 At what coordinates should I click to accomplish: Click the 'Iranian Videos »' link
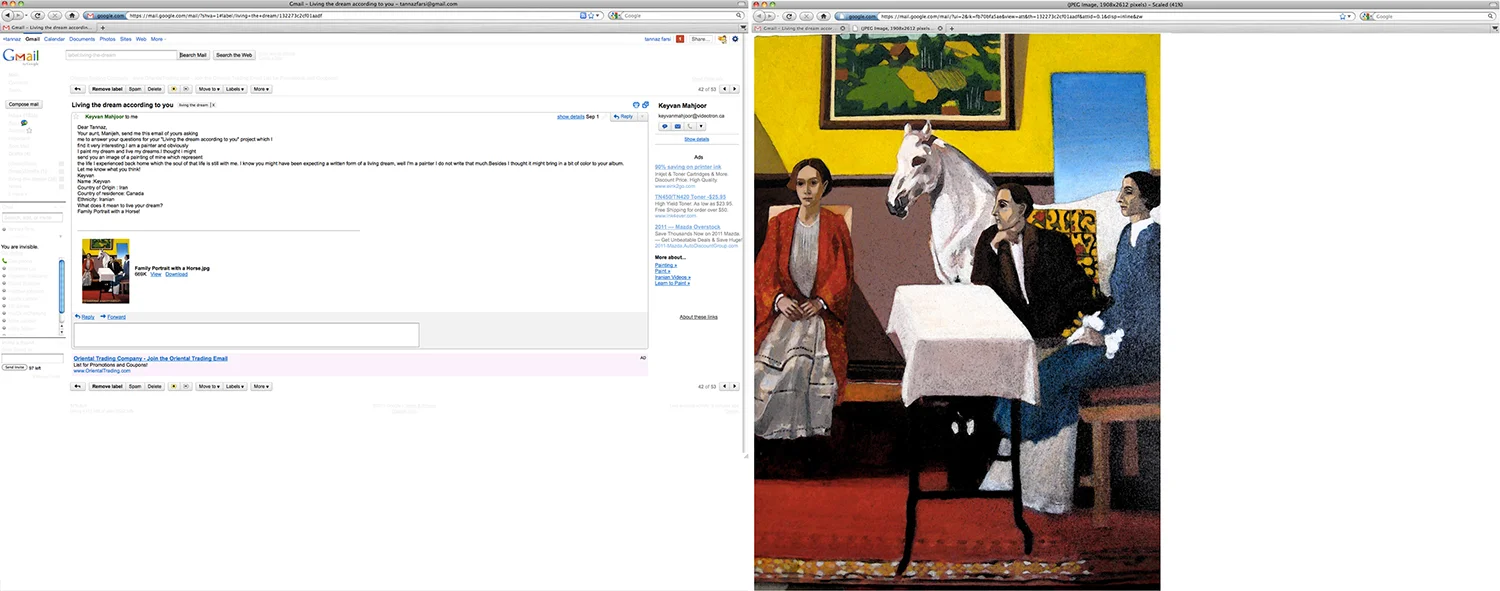pyautogui.click(x=673, y=277)
